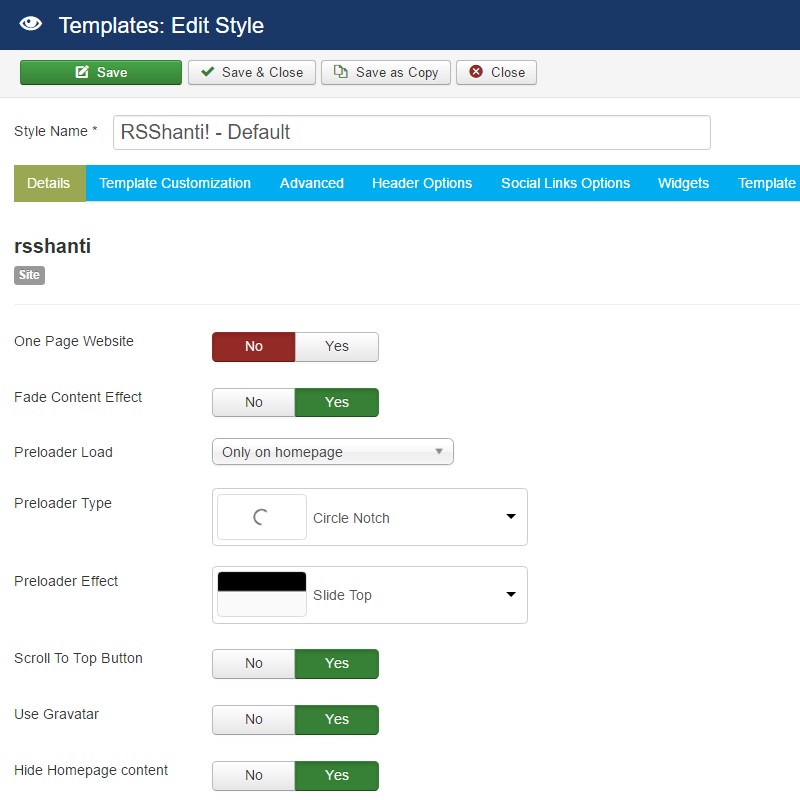
Task: Open Preloader Type Circle Notch dropdown
Action: 370,517
